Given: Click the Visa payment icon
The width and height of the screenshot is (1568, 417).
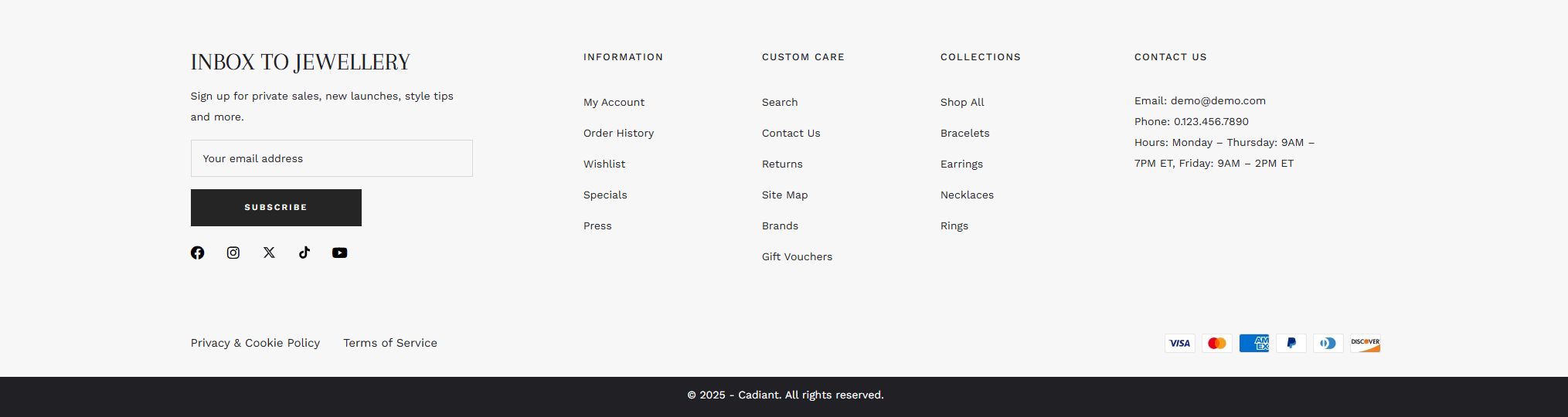Looking at the screenshot, I should pos(1180,343).
